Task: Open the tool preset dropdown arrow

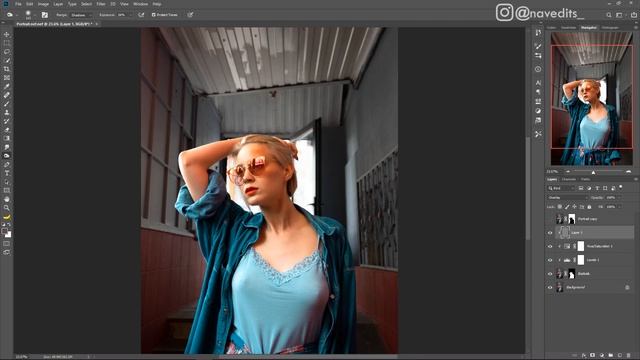Action: click(17, 15)
